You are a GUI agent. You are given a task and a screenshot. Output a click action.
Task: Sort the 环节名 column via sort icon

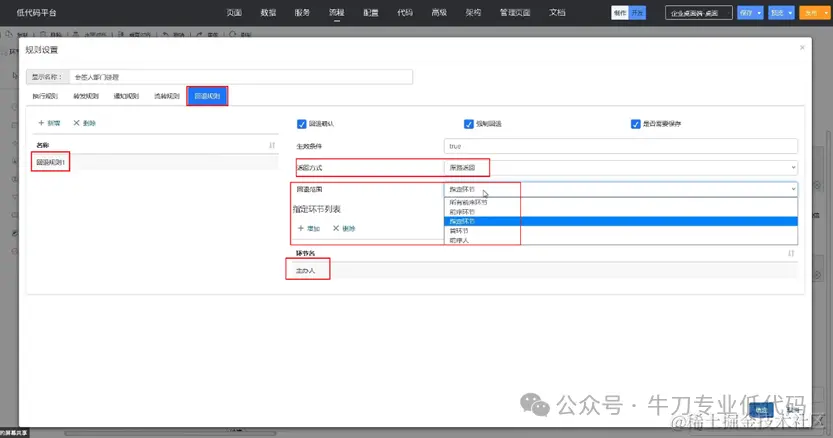[x=791, y=254]
